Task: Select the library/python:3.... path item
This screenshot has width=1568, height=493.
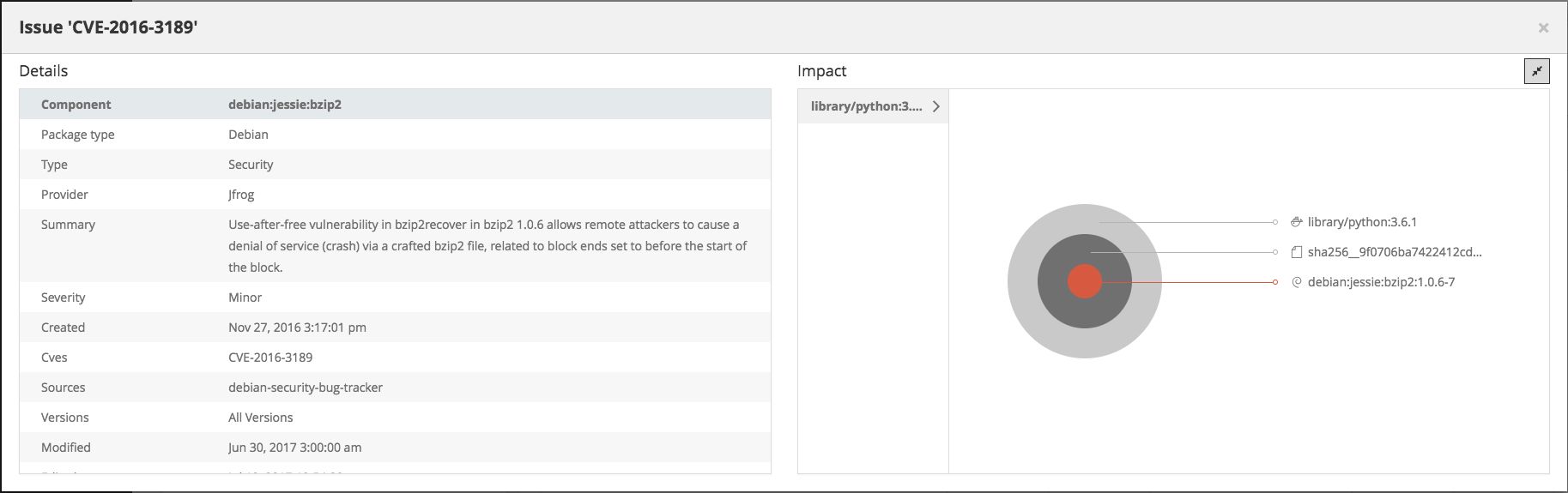Action: [866, 106]
